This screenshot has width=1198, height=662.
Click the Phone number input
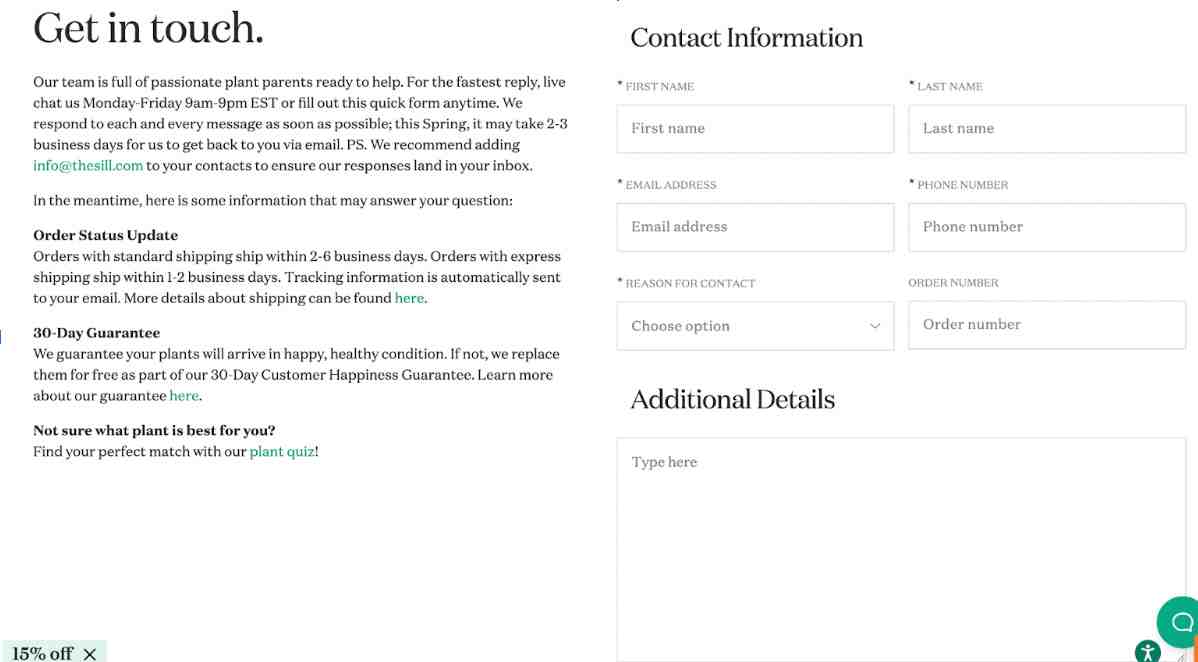click(1046, 227)
